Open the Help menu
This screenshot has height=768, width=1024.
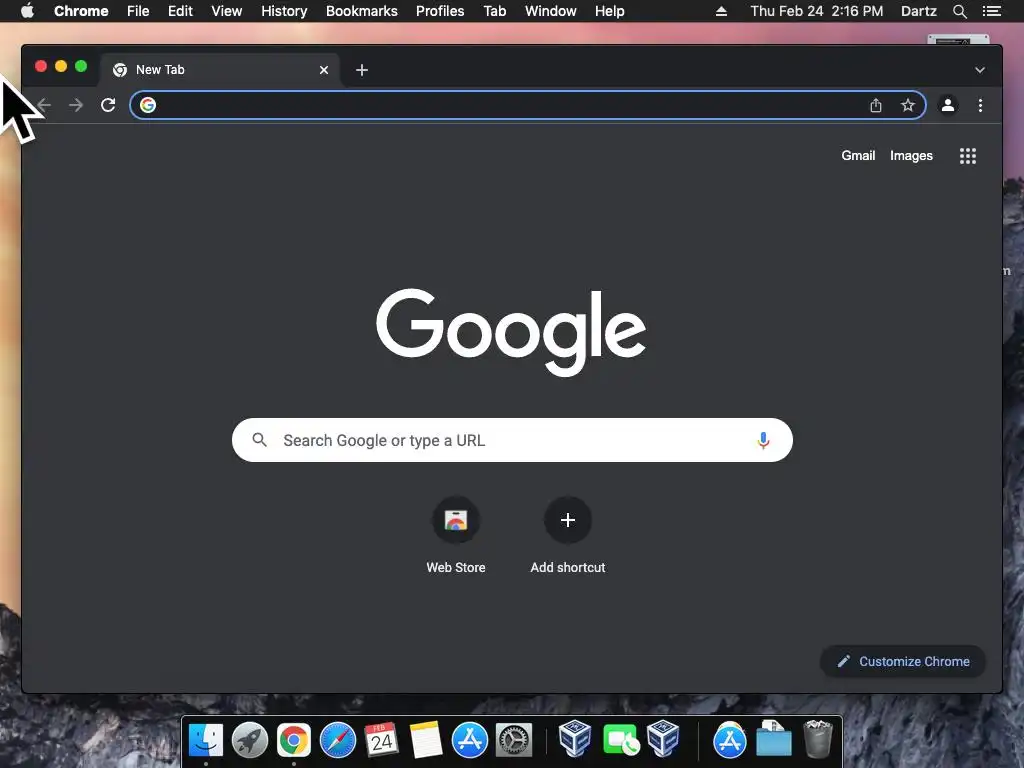pyautogui.click(x=609, y=11)
